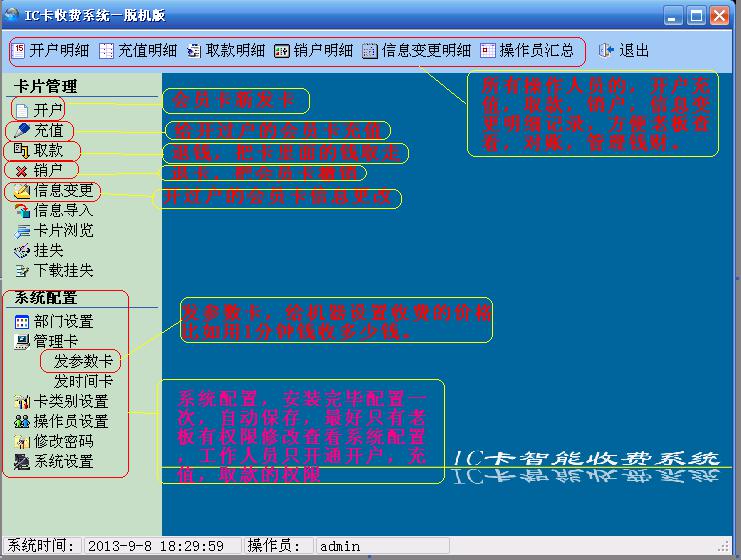The image size is (741, 560).
Task: Click the system time 2013-9-8 18:29:59 field
Action: pyautogui.click(x=162, y=546)
